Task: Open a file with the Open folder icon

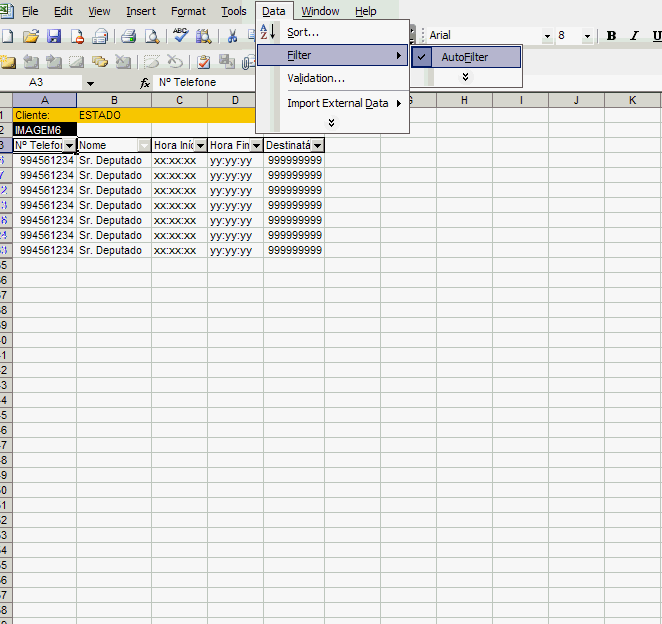Action: coord(31,37)
